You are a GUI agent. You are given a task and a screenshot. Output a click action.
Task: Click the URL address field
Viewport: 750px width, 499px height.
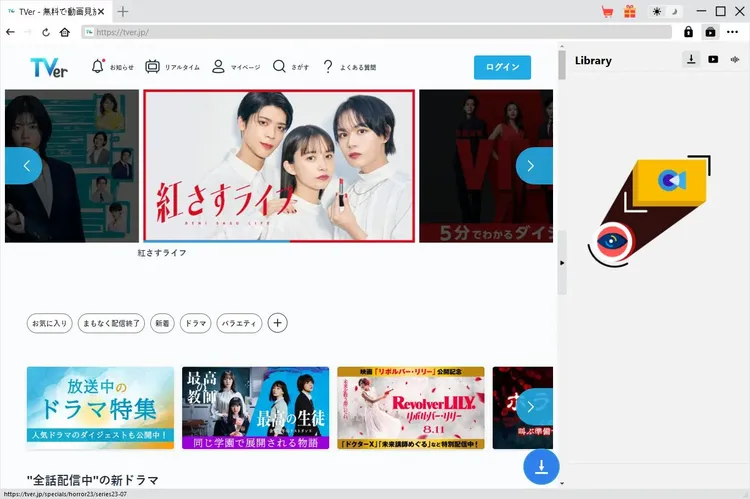coord(380,32)
